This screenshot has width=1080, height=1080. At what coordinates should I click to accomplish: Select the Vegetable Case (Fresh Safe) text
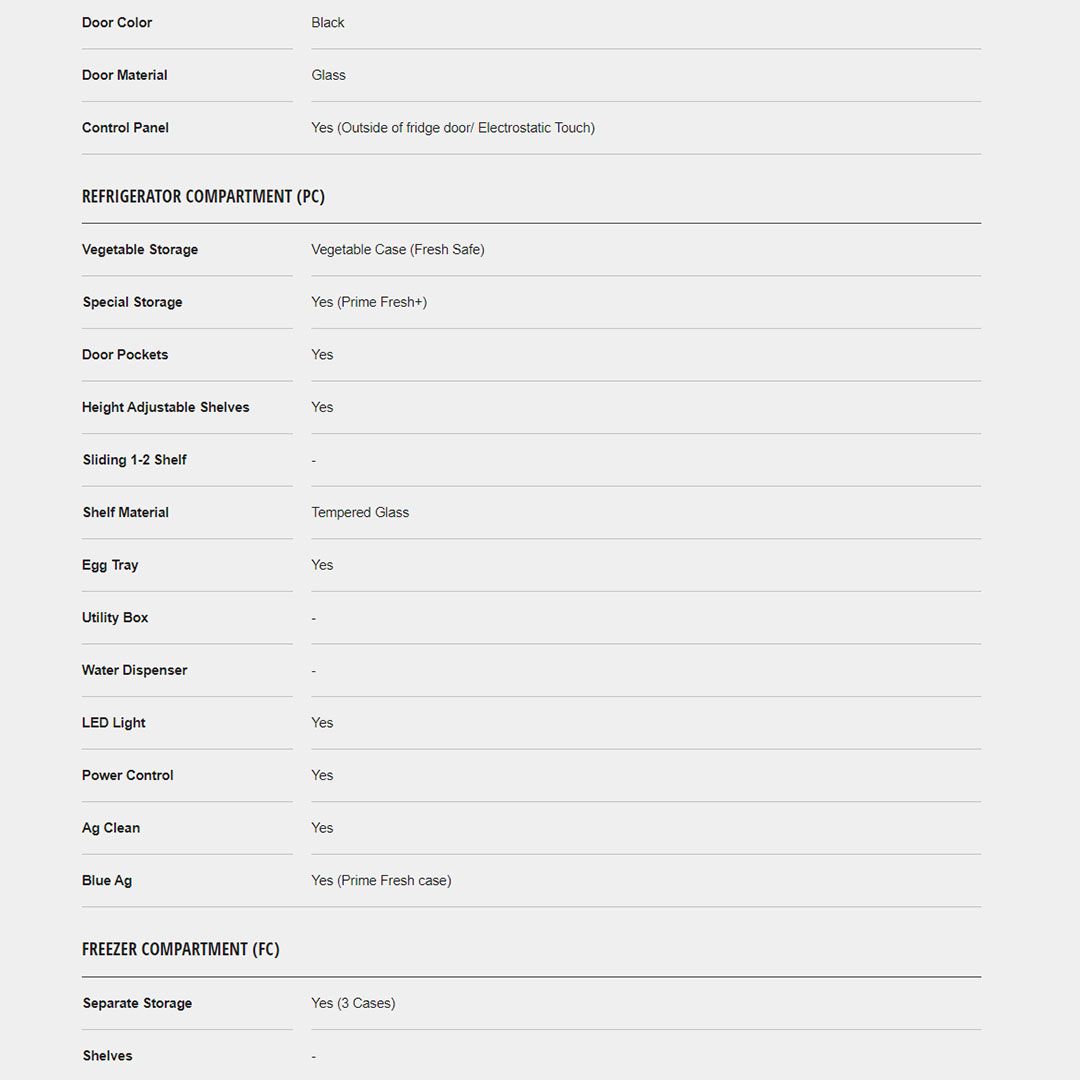pyautogui.click(x=397, y=249)
